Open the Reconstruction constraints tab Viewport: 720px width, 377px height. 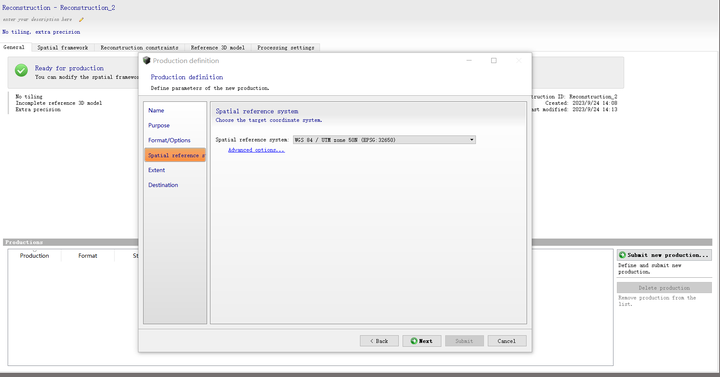pos(139,47)
